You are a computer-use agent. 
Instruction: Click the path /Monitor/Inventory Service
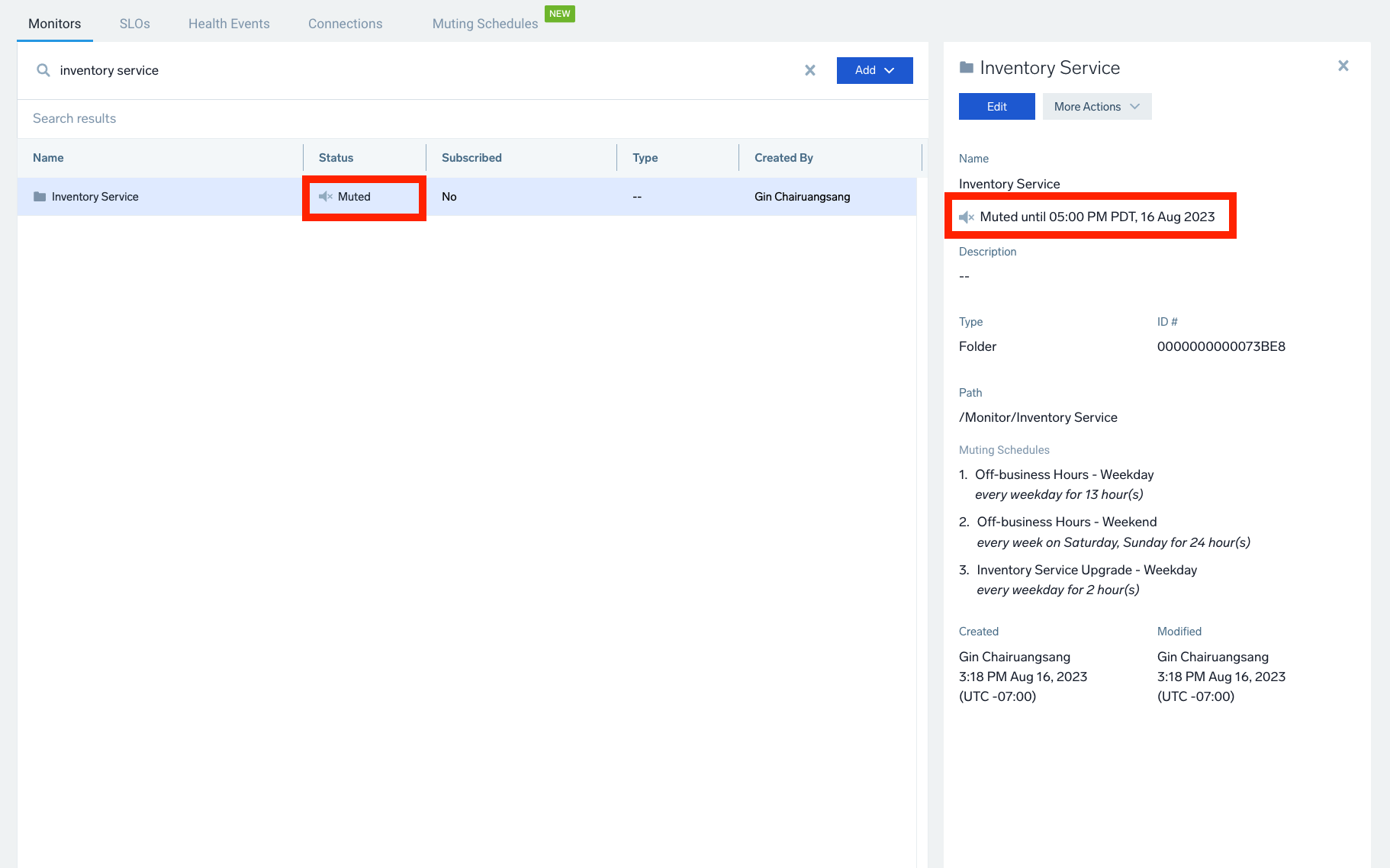tap(1038, 417)
